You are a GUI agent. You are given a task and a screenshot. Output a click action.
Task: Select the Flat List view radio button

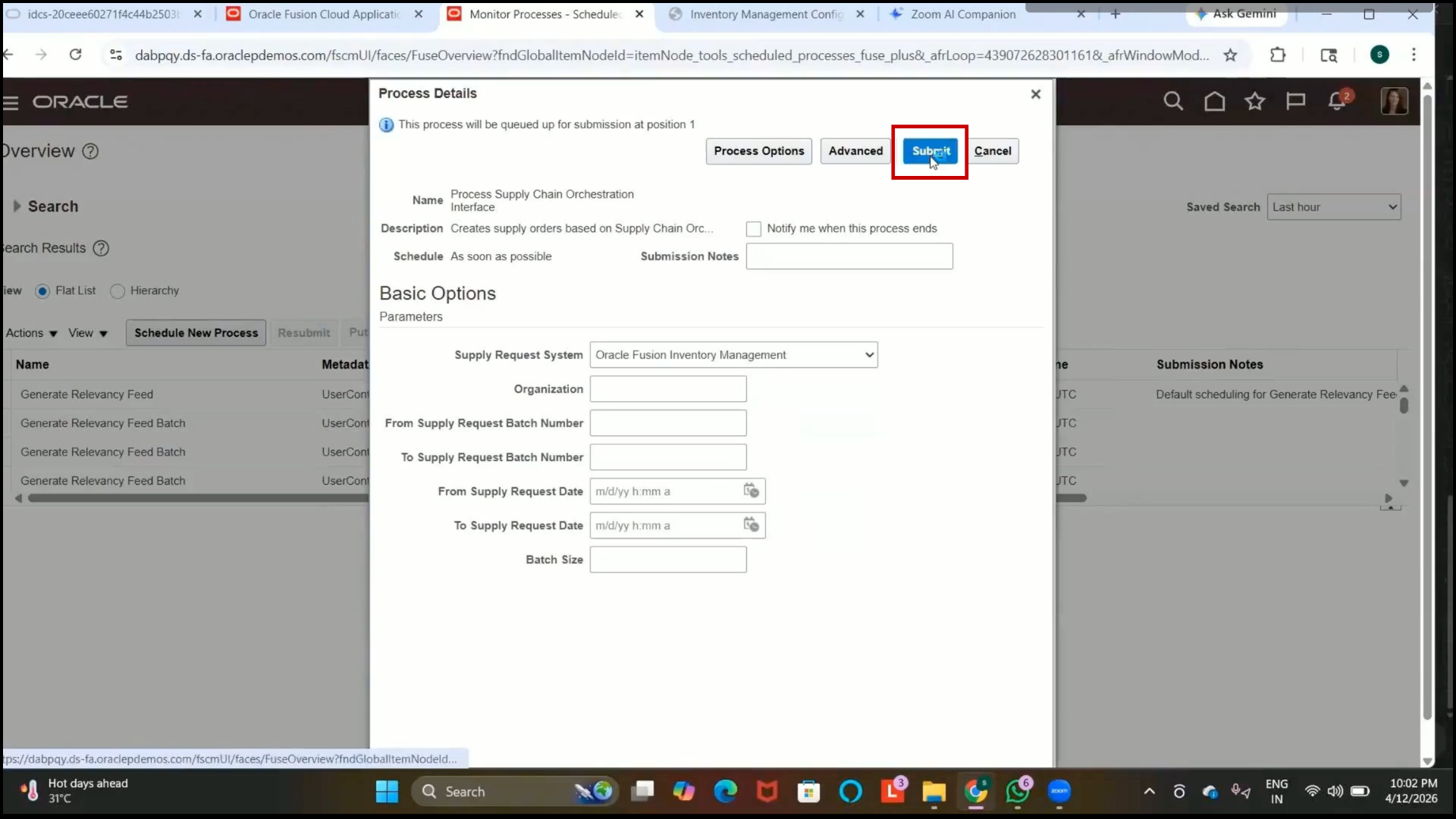coord(42,291)
